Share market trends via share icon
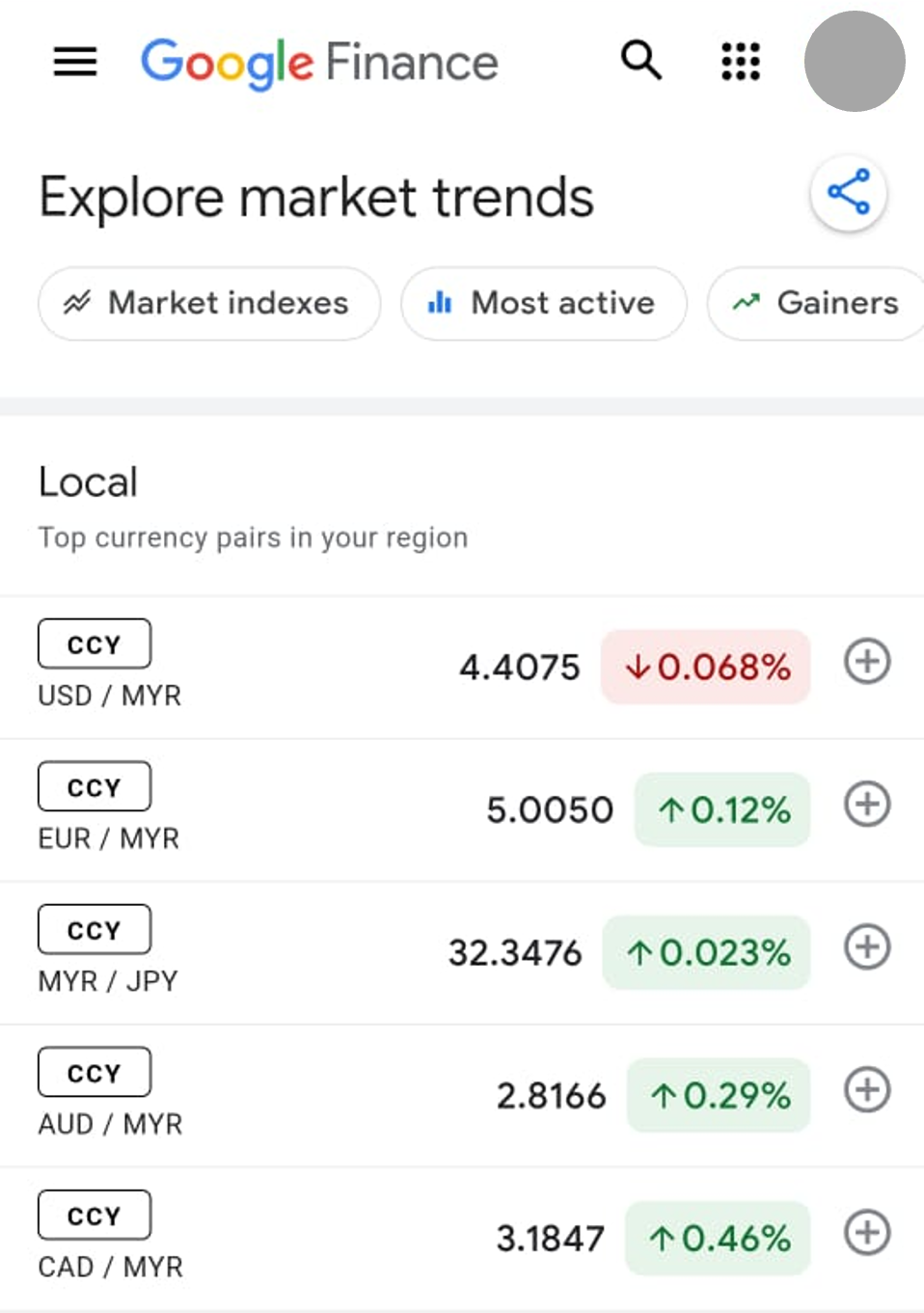 click(849, 192)
